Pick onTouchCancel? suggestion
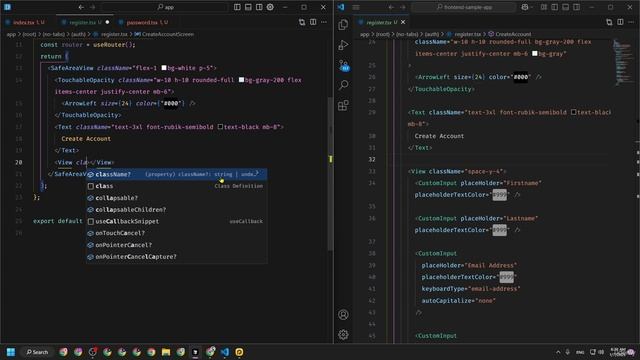640x360 pixels. 177,233
